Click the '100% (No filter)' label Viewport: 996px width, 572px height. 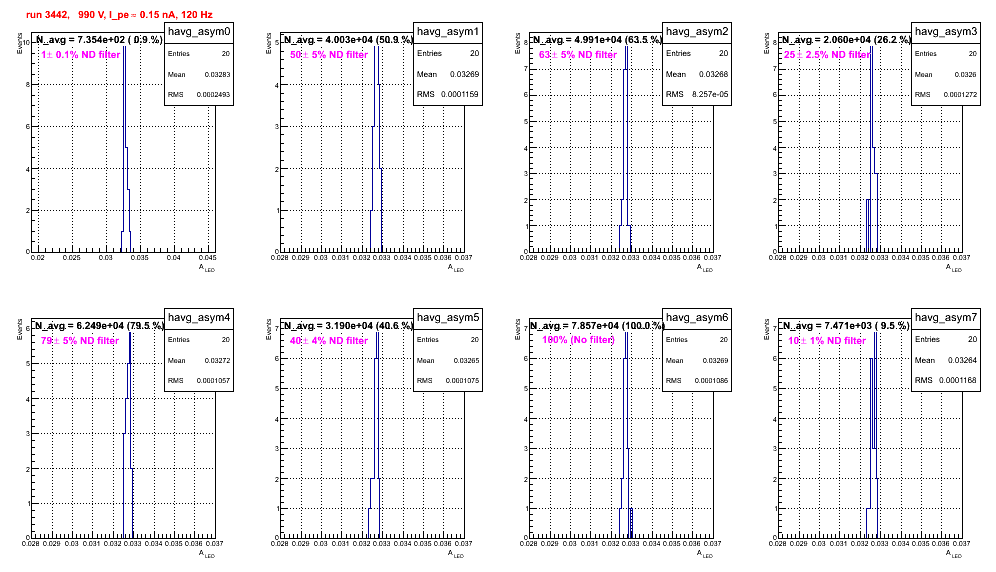coord(579,340)
